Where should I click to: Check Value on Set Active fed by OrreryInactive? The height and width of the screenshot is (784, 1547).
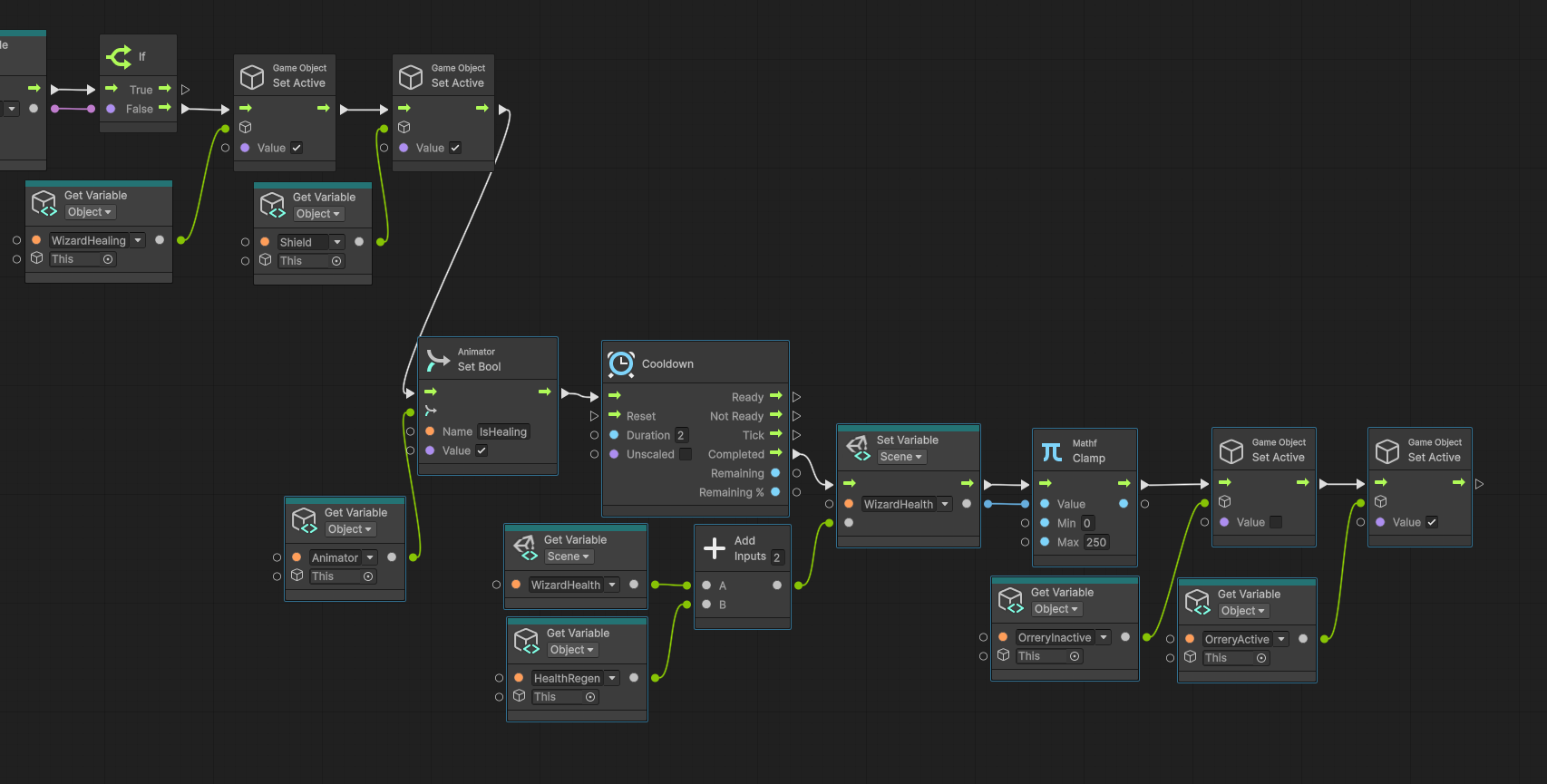pyautogui.click(x=1276, y=522)
